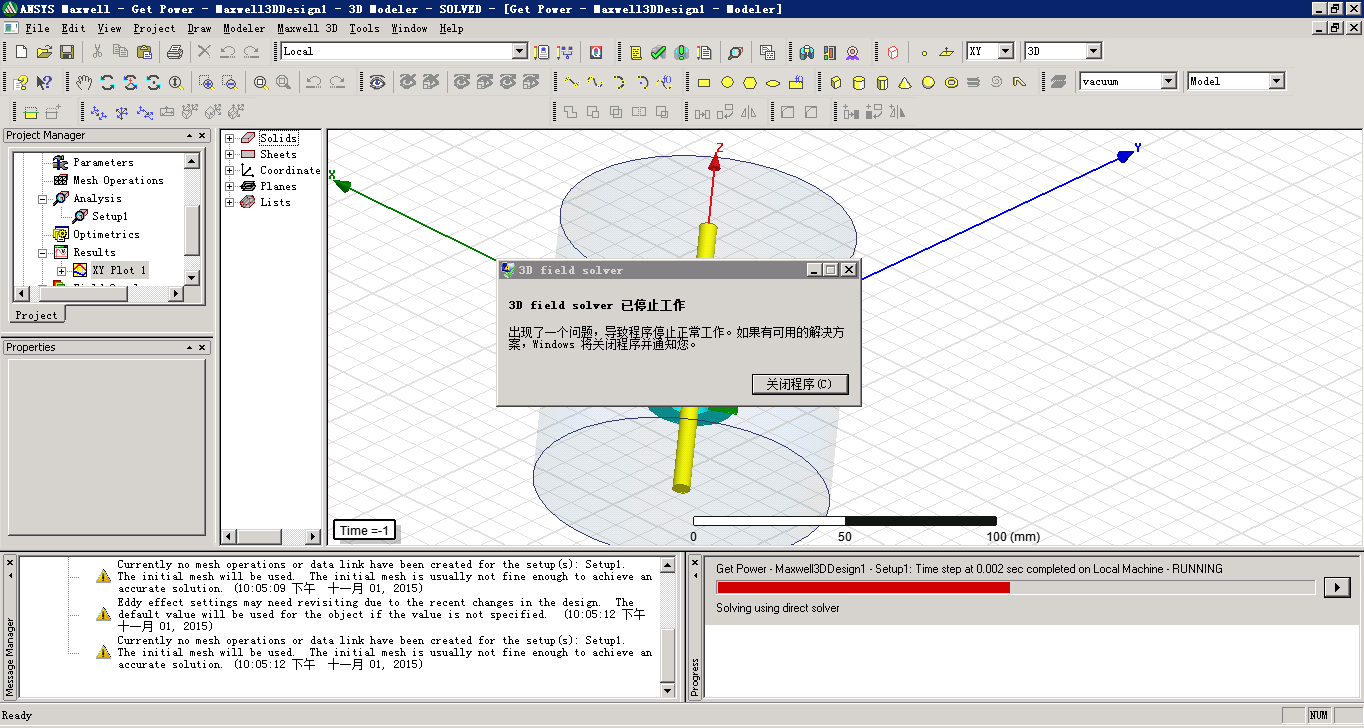Click the What's This help arrow icon
This screenshot has width=1364, height=728.
(44, 82)
